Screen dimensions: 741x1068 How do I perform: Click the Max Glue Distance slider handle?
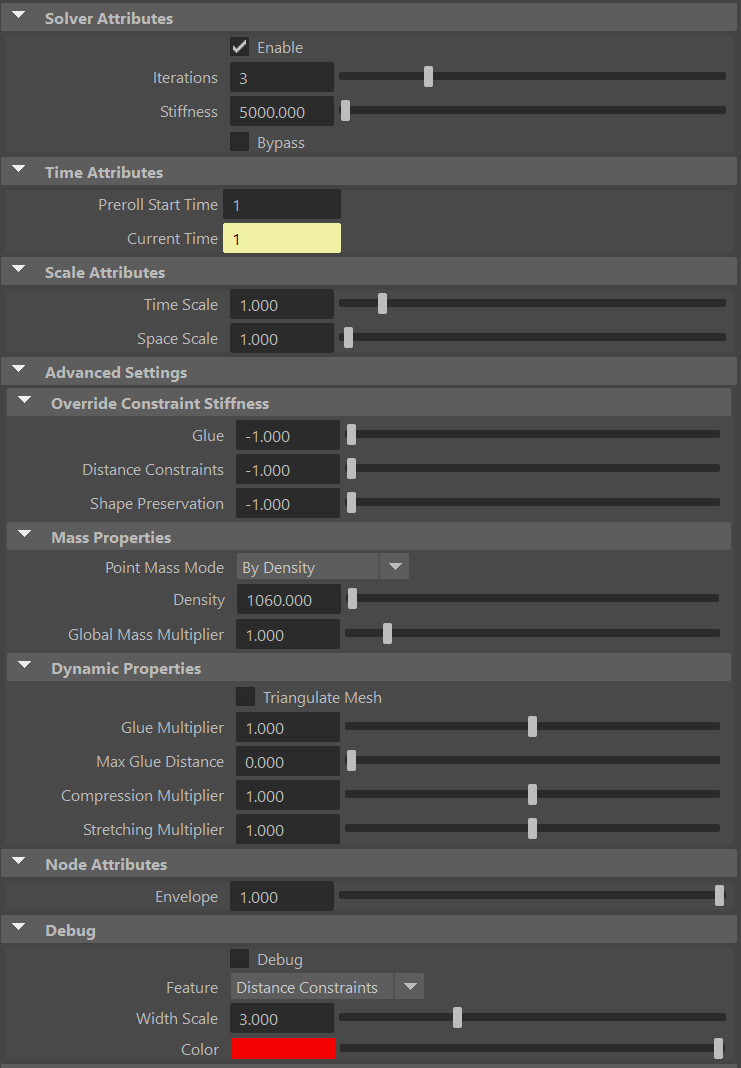[x=351, y=760]
